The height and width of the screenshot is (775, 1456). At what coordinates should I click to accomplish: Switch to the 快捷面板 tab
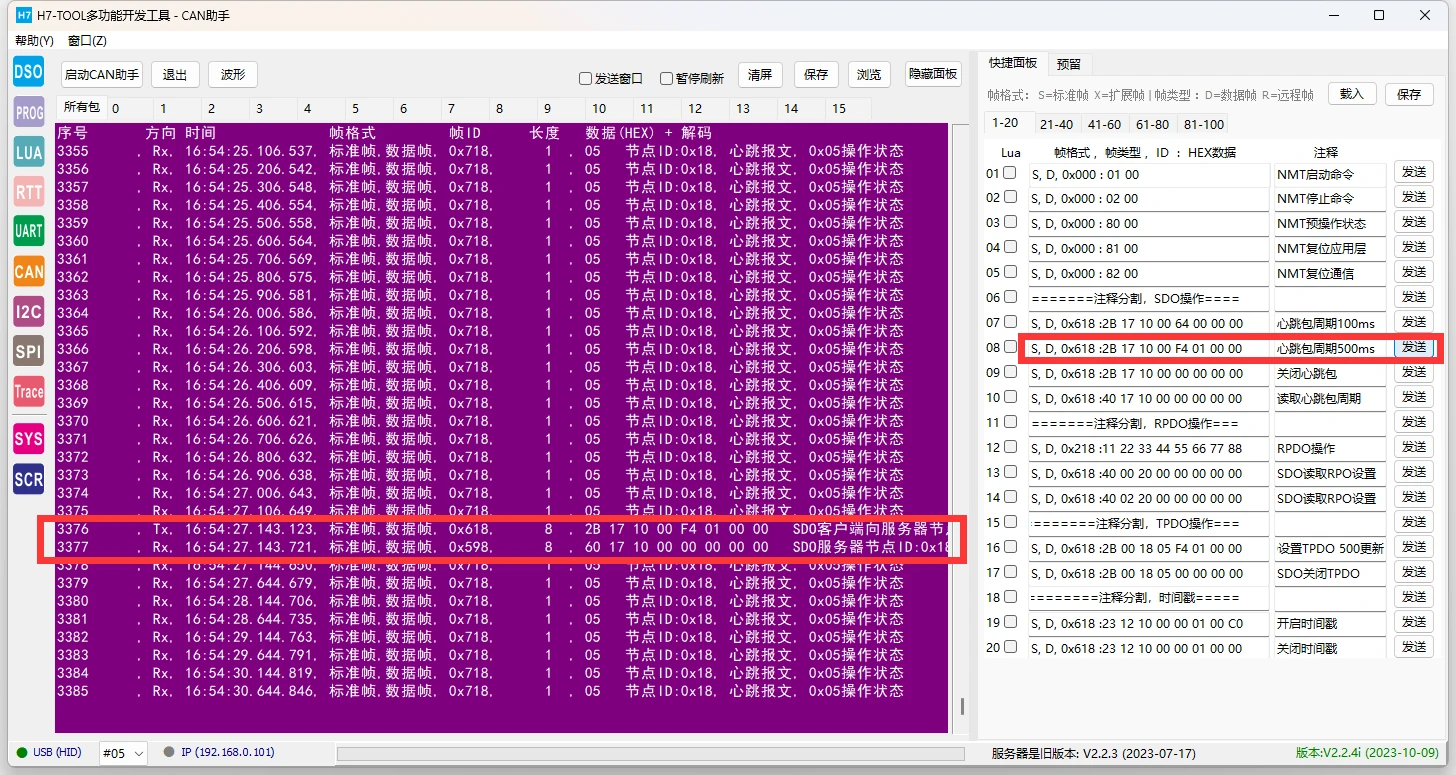1013,63
